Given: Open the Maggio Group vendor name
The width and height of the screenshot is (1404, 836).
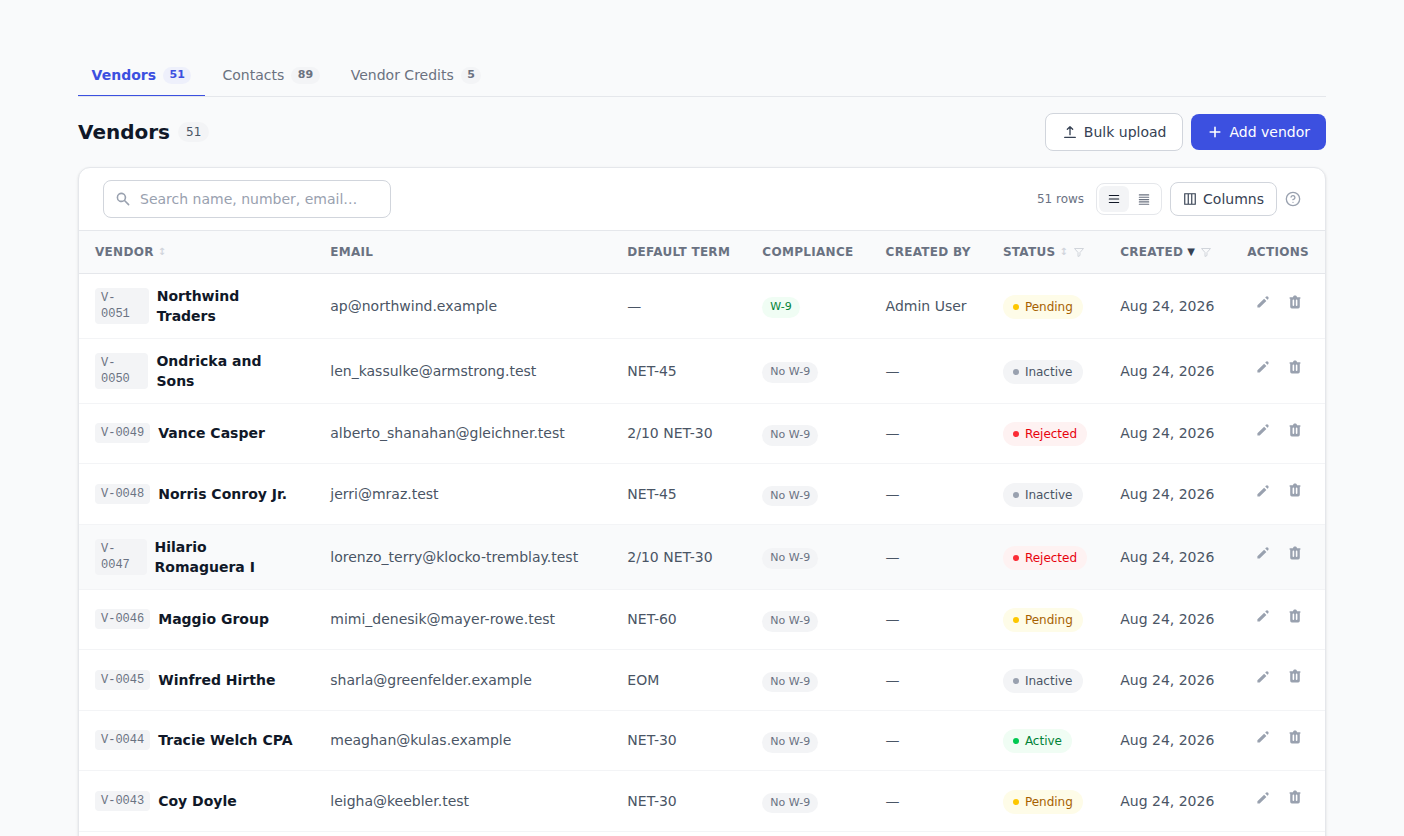Looking at the screenshot, I should (214, 619).
